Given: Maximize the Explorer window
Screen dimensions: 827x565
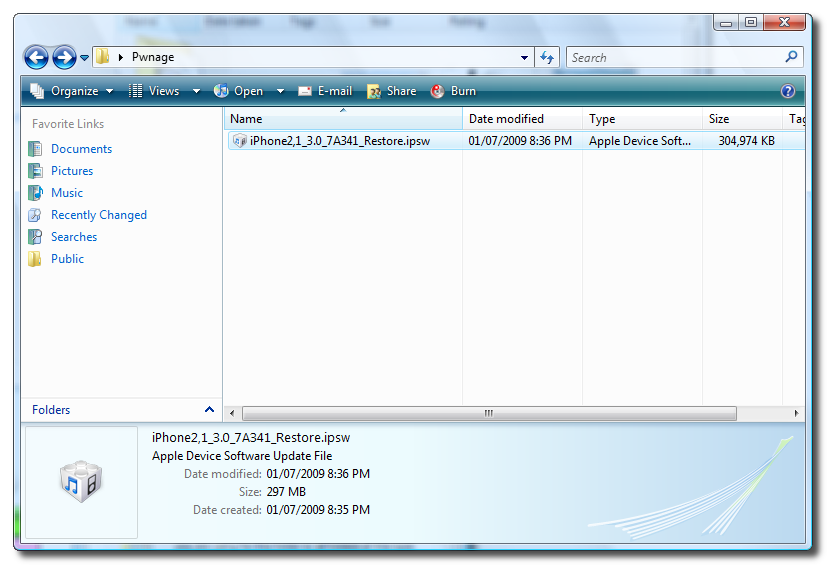Looking at the screenshot, I should tap(751, 23).
